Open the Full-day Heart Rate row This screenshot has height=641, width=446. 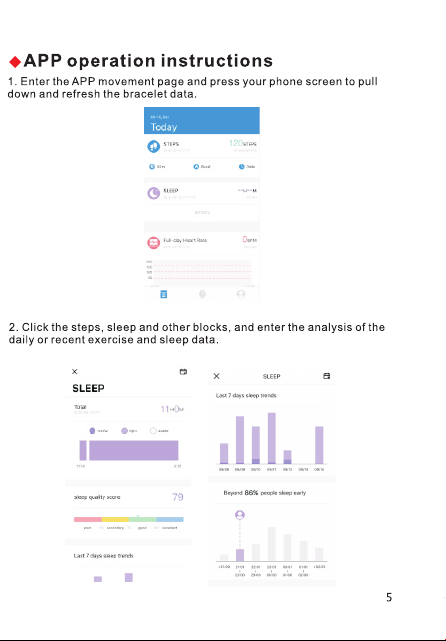click(202, 242)
